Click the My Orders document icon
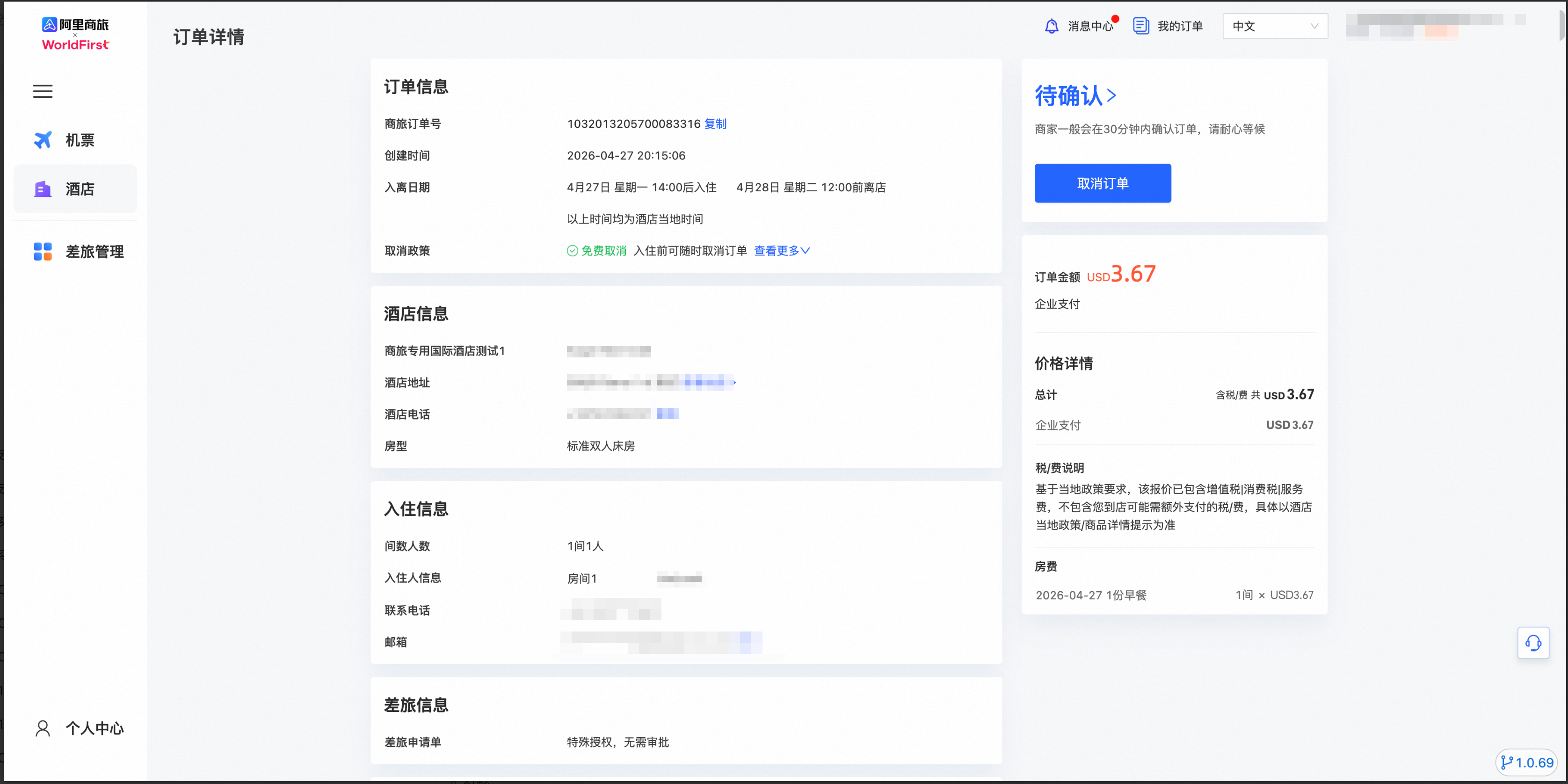Viewport: 1568px width, 784px height. [x=1141, y=26]
